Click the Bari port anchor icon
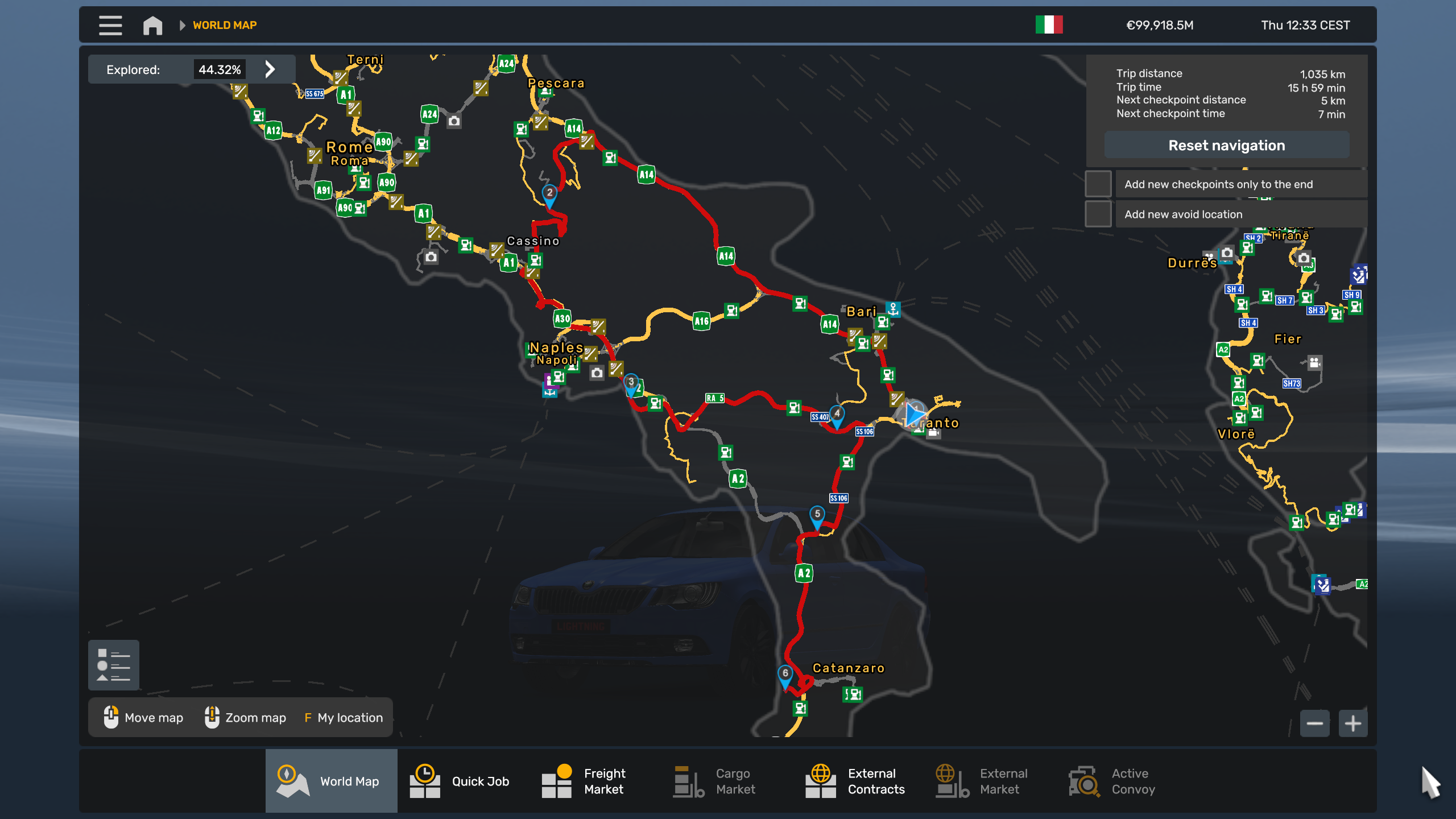Screen dimensions: 1456x819 pyautogui.click(x=894, y=309)
